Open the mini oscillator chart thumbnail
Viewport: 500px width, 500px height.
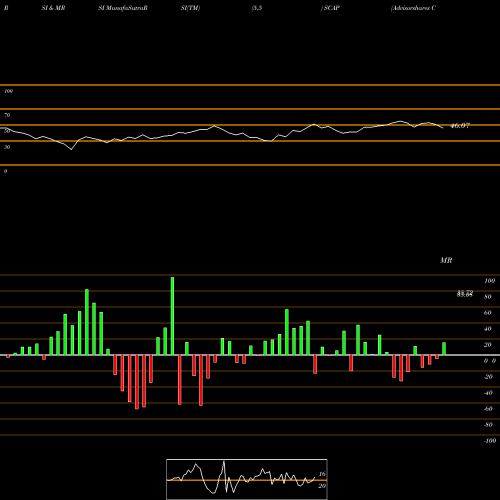(247, 479)
